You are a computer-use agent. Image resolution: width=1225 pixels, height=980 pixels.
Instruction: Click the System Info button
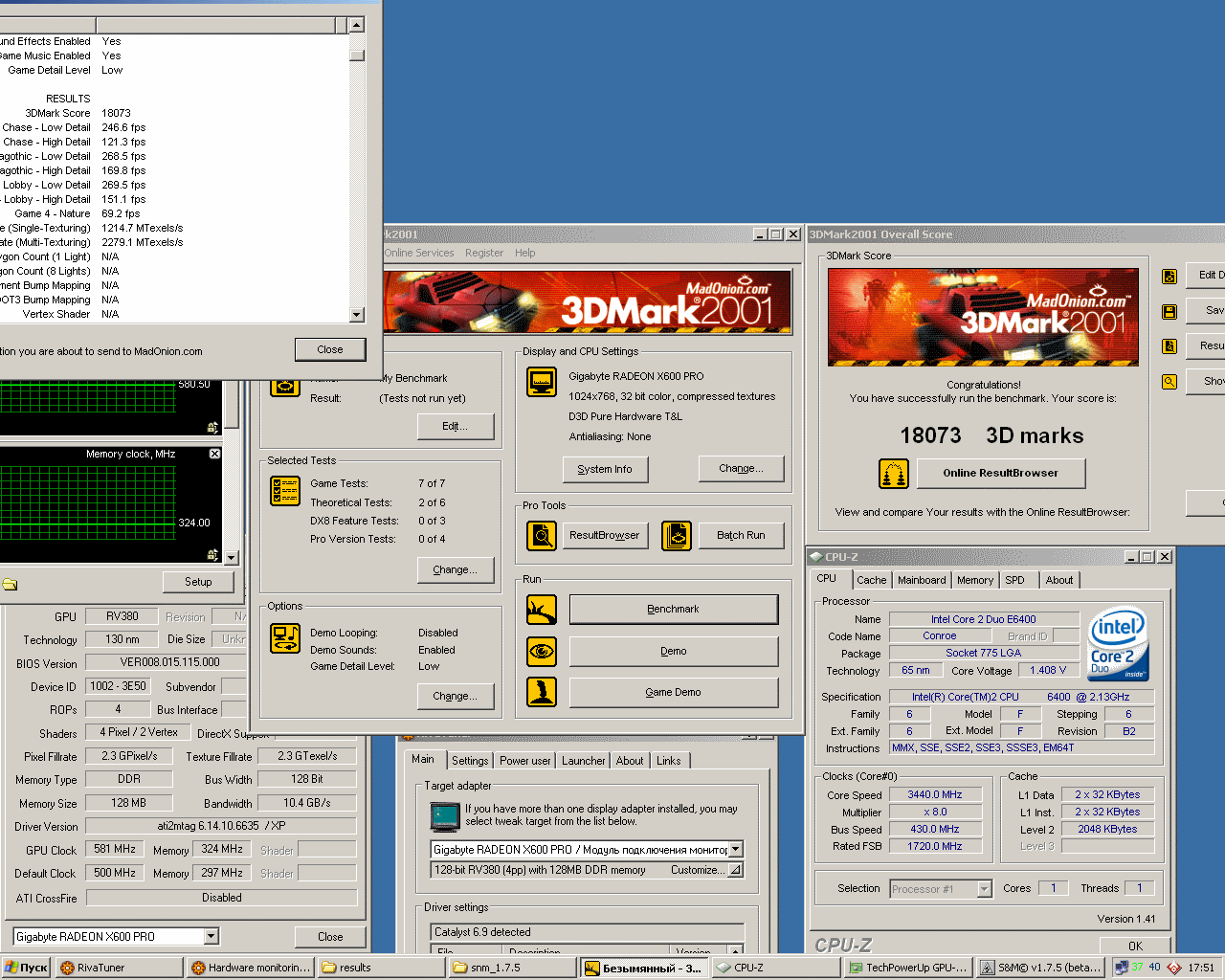(605, 470)
